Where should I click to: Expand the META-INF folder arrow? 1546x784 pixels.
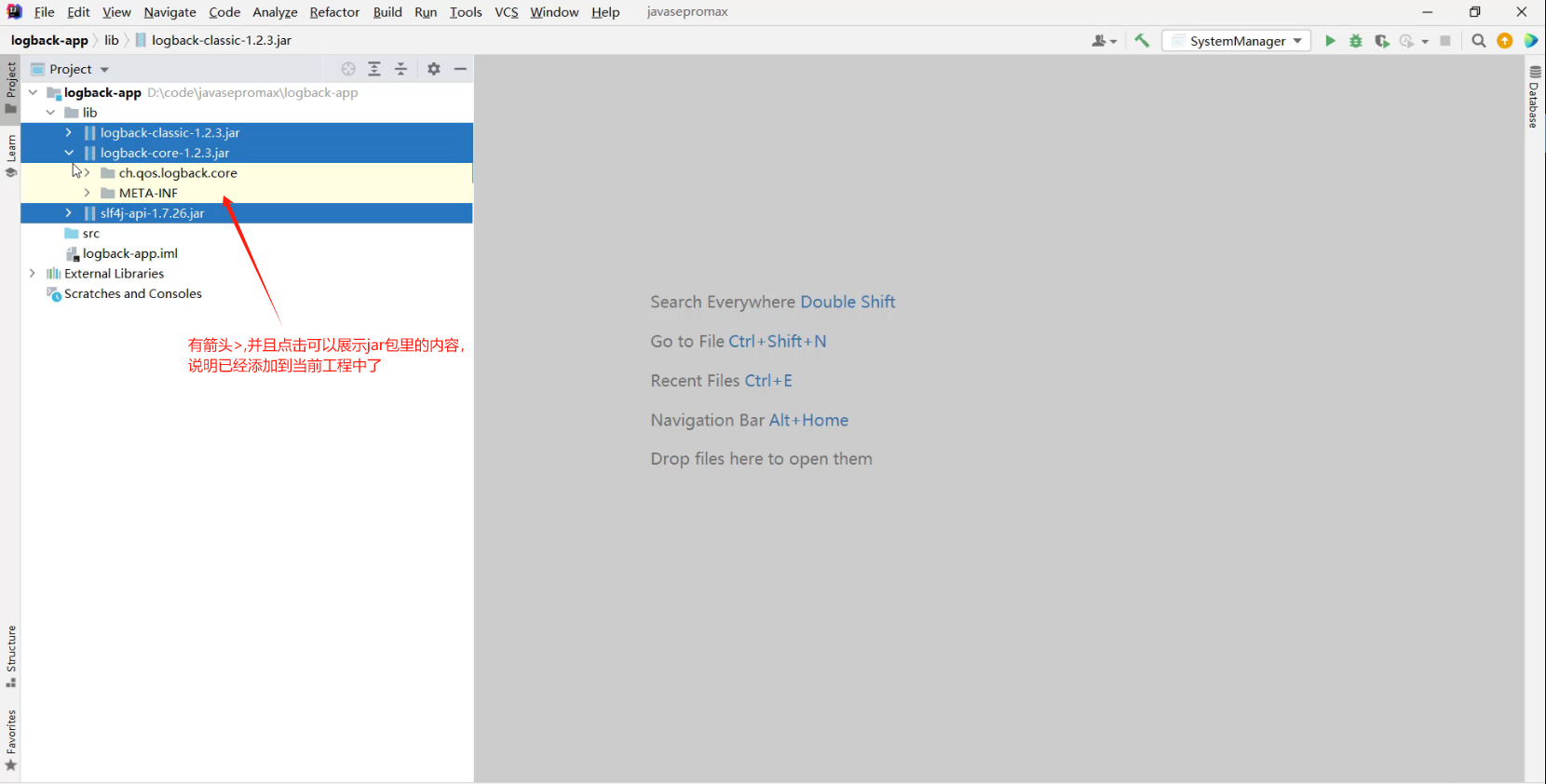point(87,193)
